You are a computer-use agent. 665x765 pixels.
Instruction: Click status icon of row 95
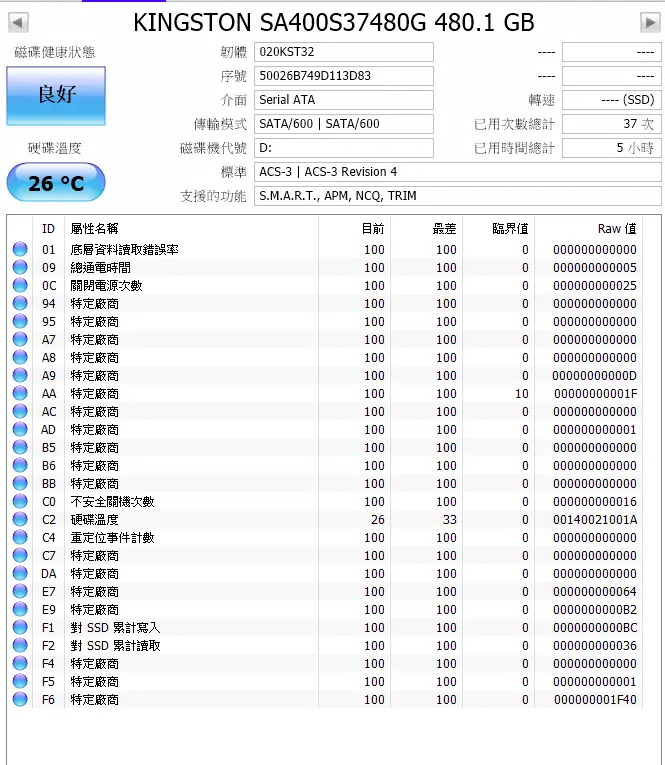[20, 322]
